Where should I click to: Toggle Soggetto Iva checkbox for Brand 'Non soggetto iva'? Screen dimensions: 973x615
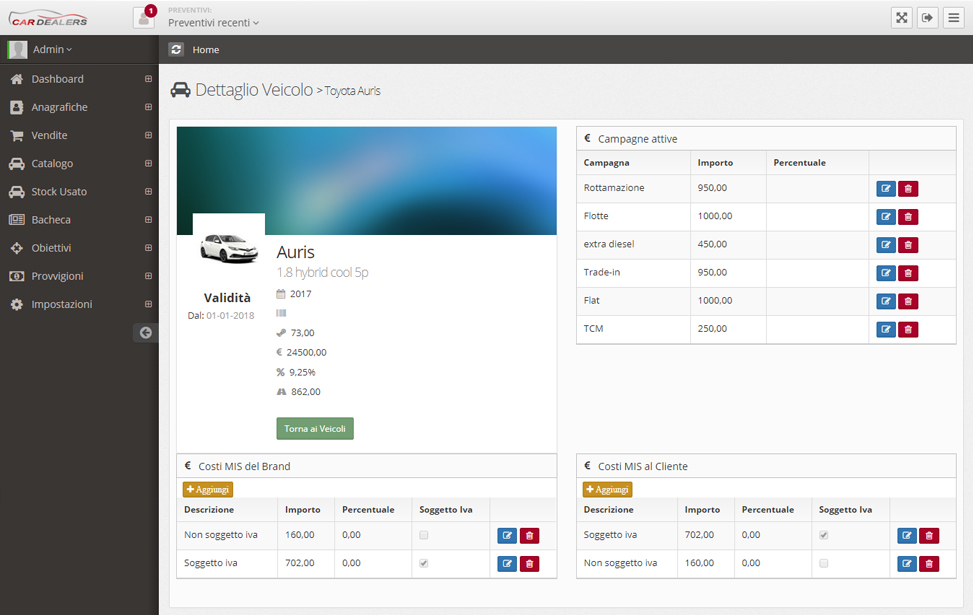[x=424, y=535]
